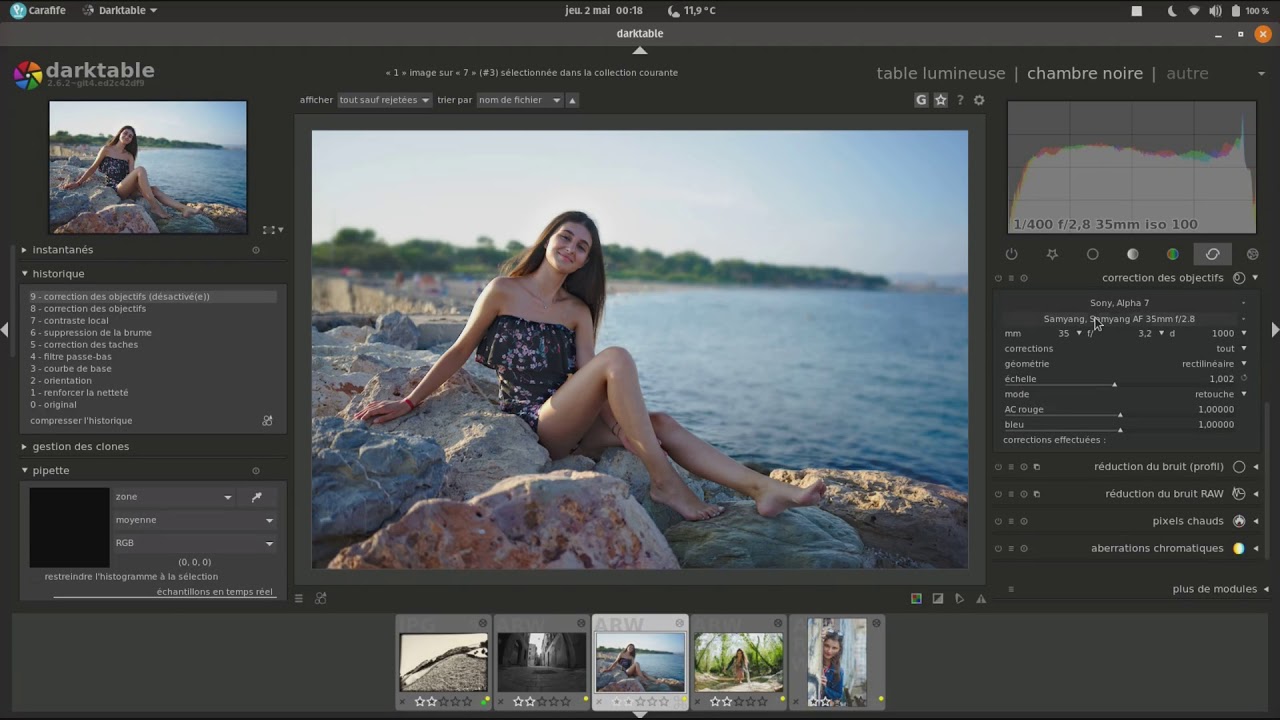Open pipette 'RGB' color space dropdown
This screenshot has width=1280, height=720.
click(194, 543)
